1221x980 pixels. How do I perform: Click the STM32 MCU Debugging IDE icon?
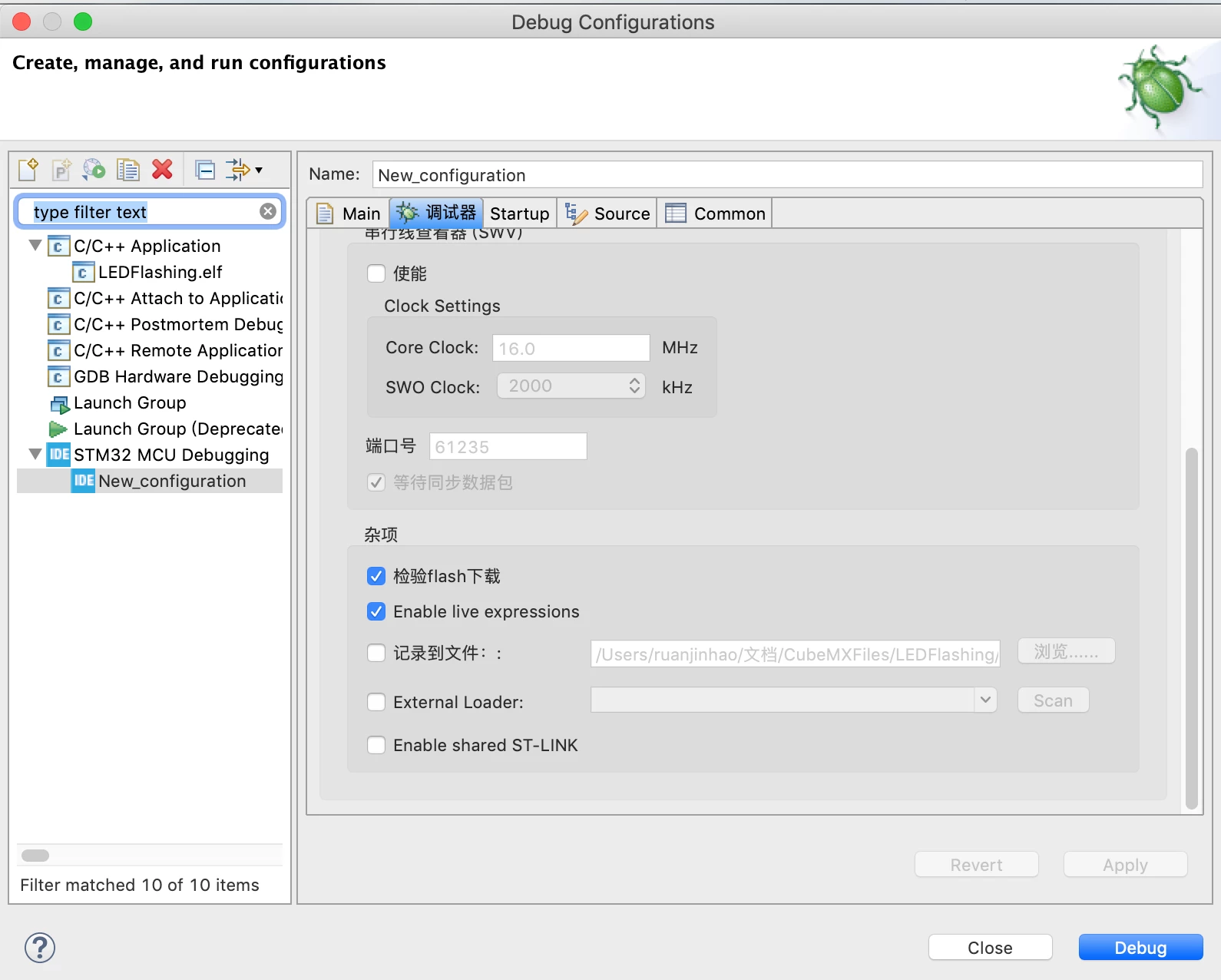[x=58, y=455]
